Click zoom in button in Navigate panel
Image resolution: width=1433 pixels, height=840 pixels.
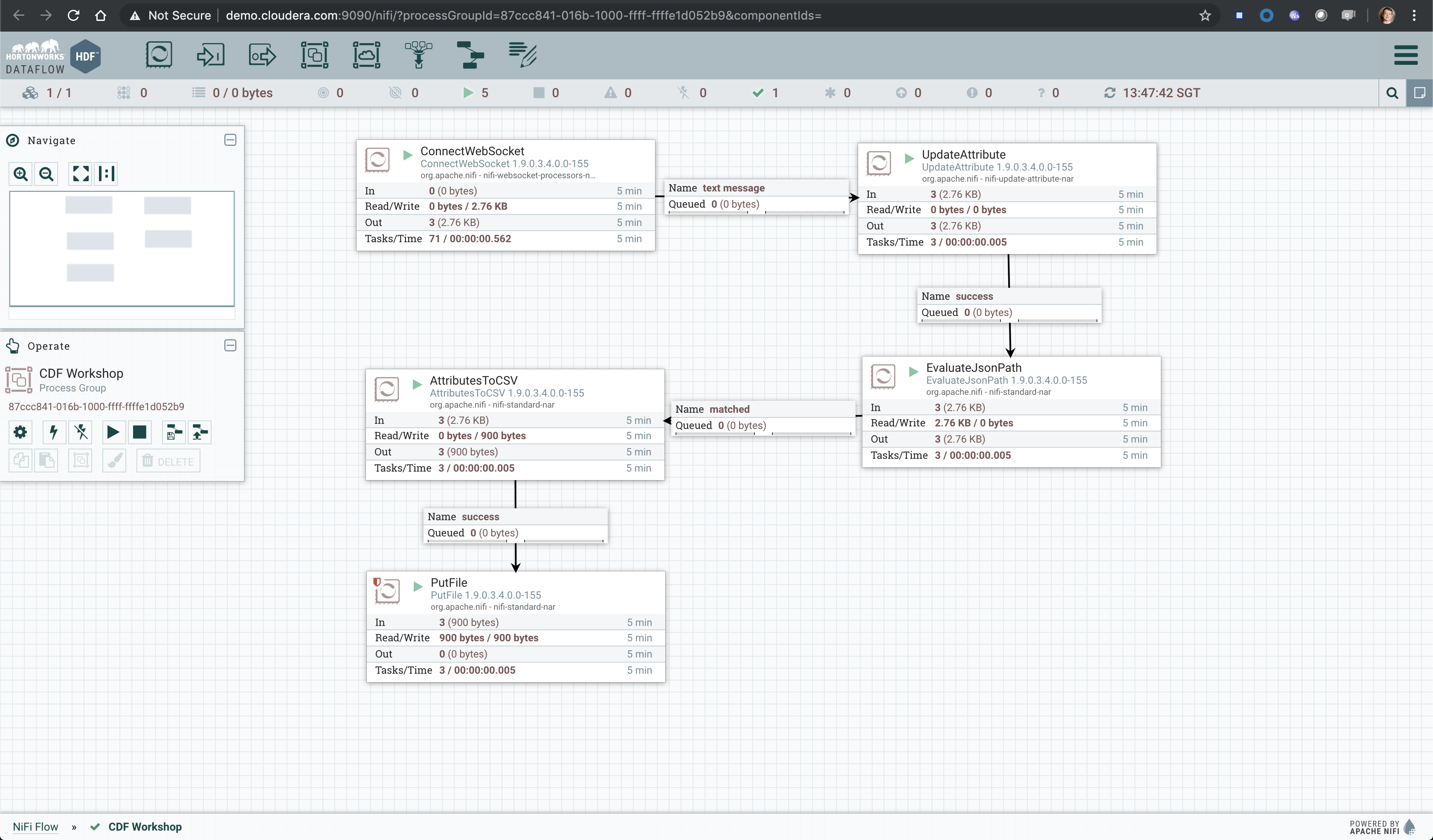coord(21,174)
